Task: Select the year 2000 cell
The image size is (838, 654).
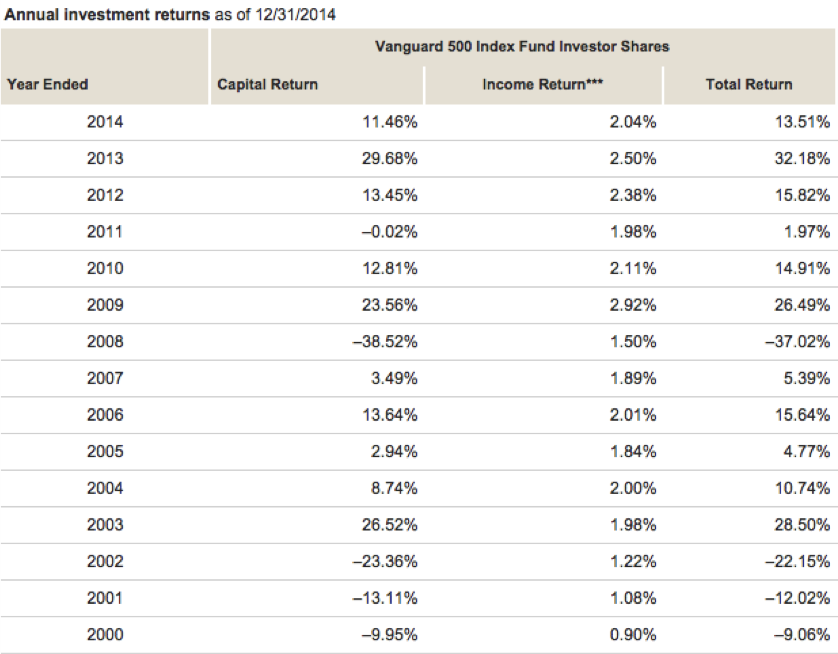Action: click(105, 635)
